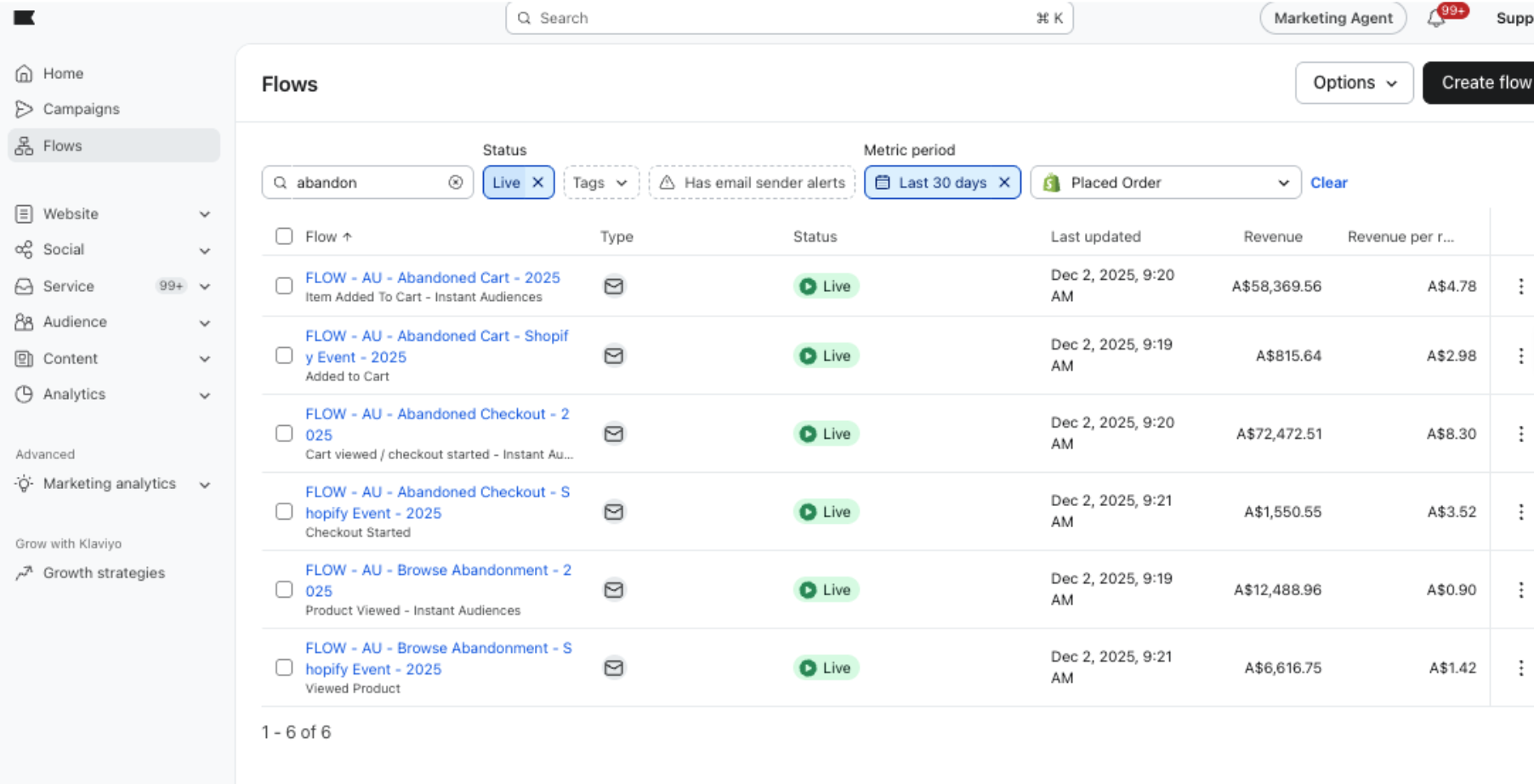Click email icon in Abandoned Checkout - 2025 row
This screenshot has width=1534, height=784.
(614, 434)
